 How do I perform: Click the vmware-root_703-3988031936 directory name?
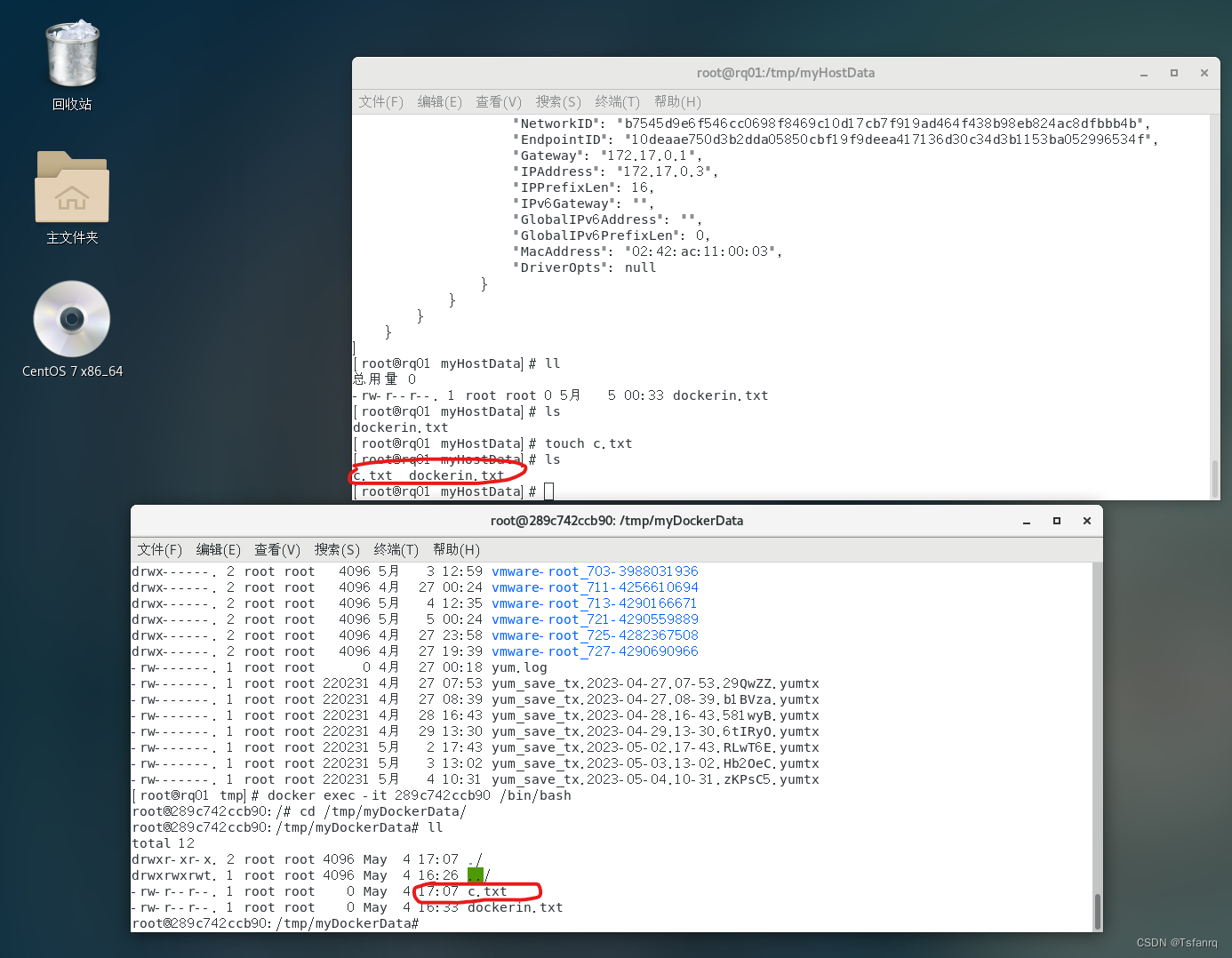pos(595,571)
